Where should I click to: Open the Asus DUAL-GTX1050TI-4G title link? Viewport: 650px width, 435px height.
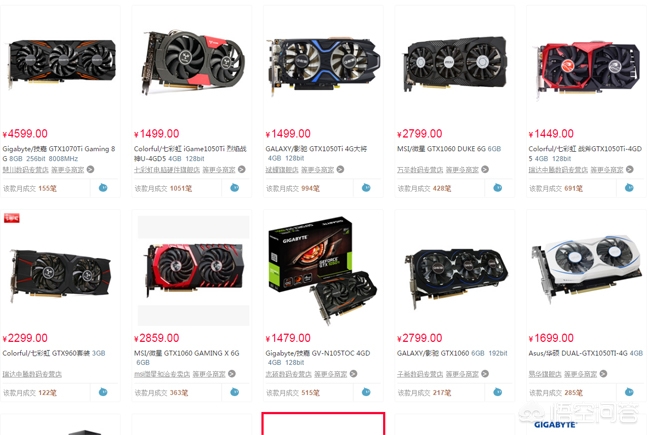tap(585, 353)
